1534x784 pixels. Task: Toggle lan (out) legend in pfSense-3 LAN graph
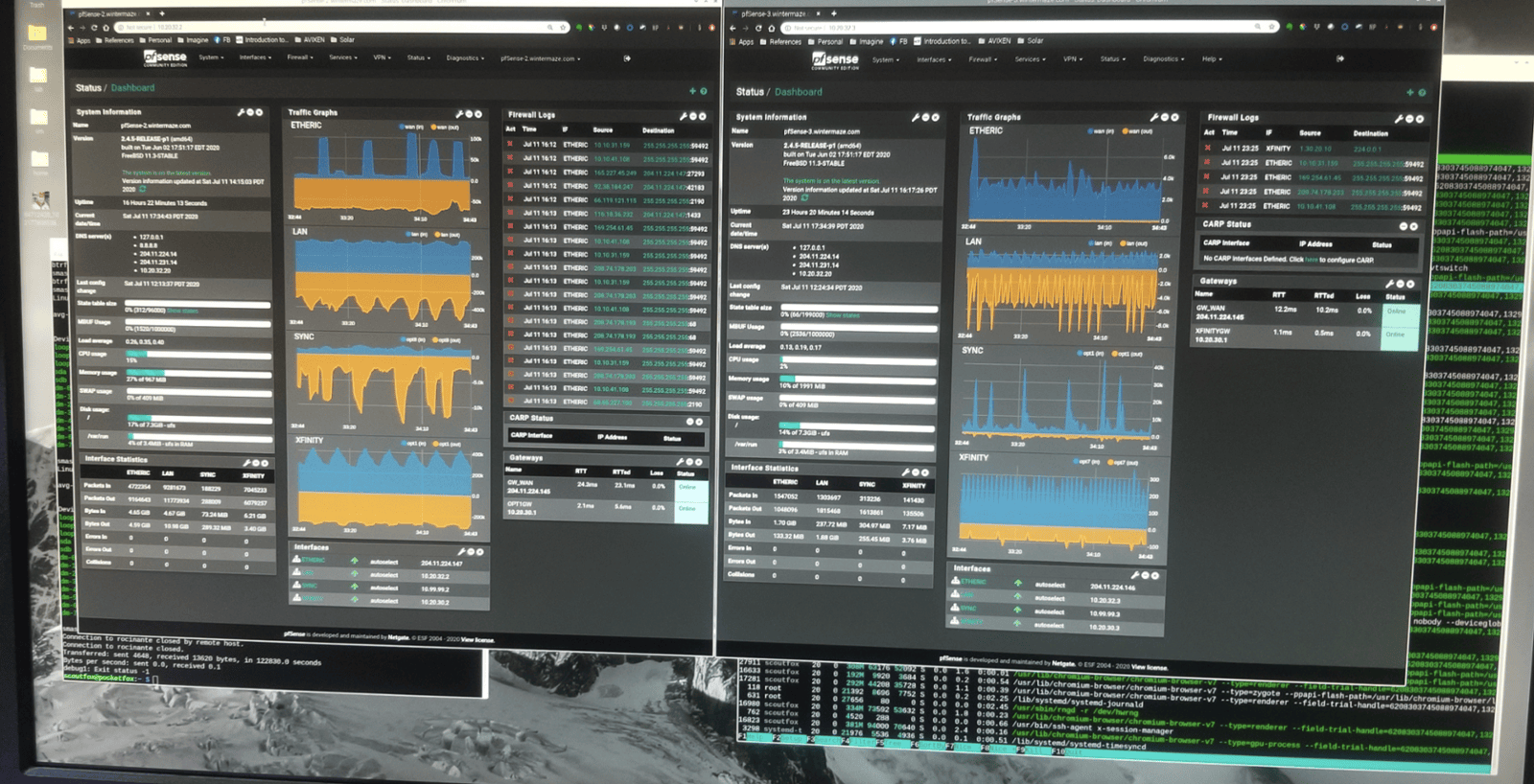1134,243
